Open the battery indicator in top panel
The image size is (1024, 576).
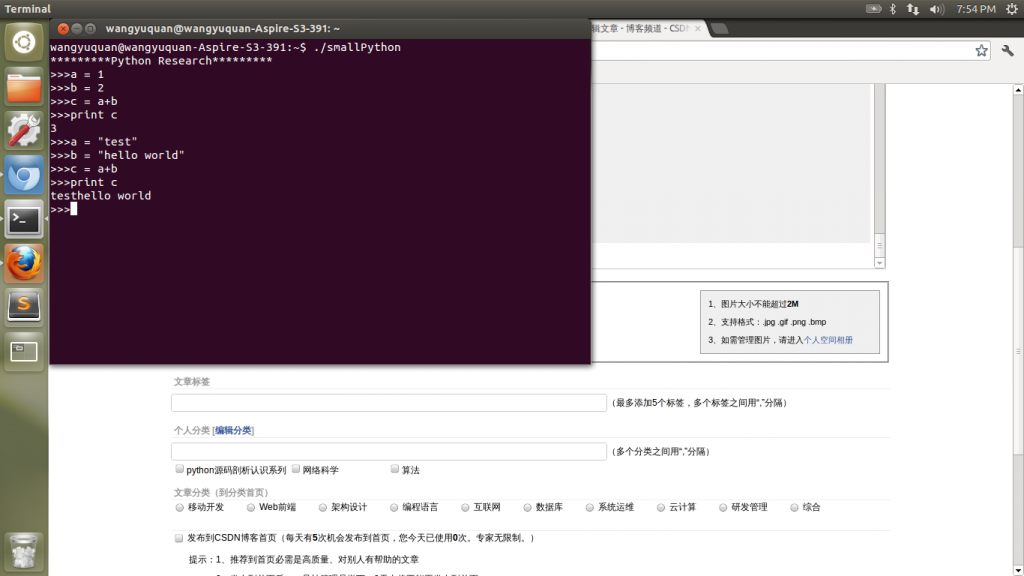[873, 8]
